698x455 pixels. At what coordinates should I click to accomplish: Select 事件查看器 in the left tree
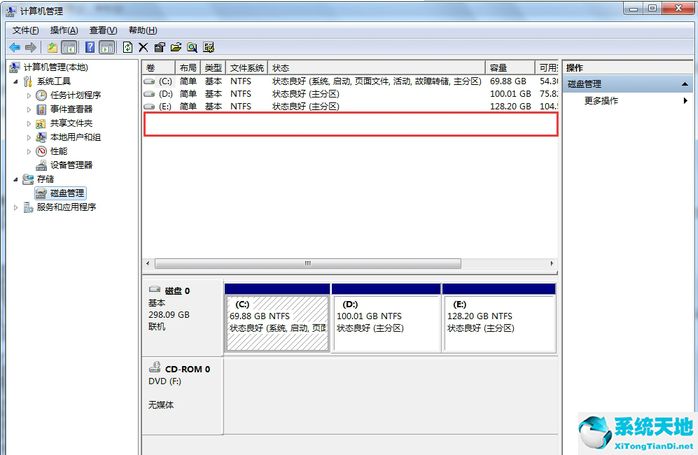[71, 109]
